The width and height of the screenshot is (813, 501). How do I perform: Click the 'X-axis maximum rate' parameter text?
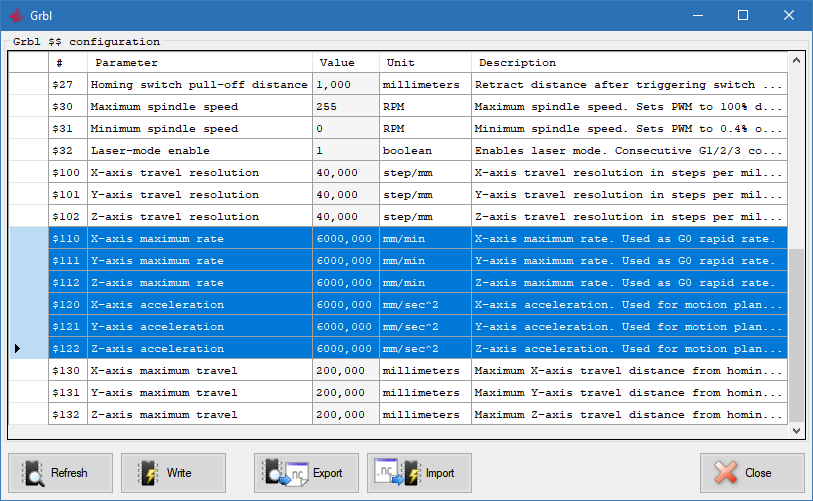157,239
